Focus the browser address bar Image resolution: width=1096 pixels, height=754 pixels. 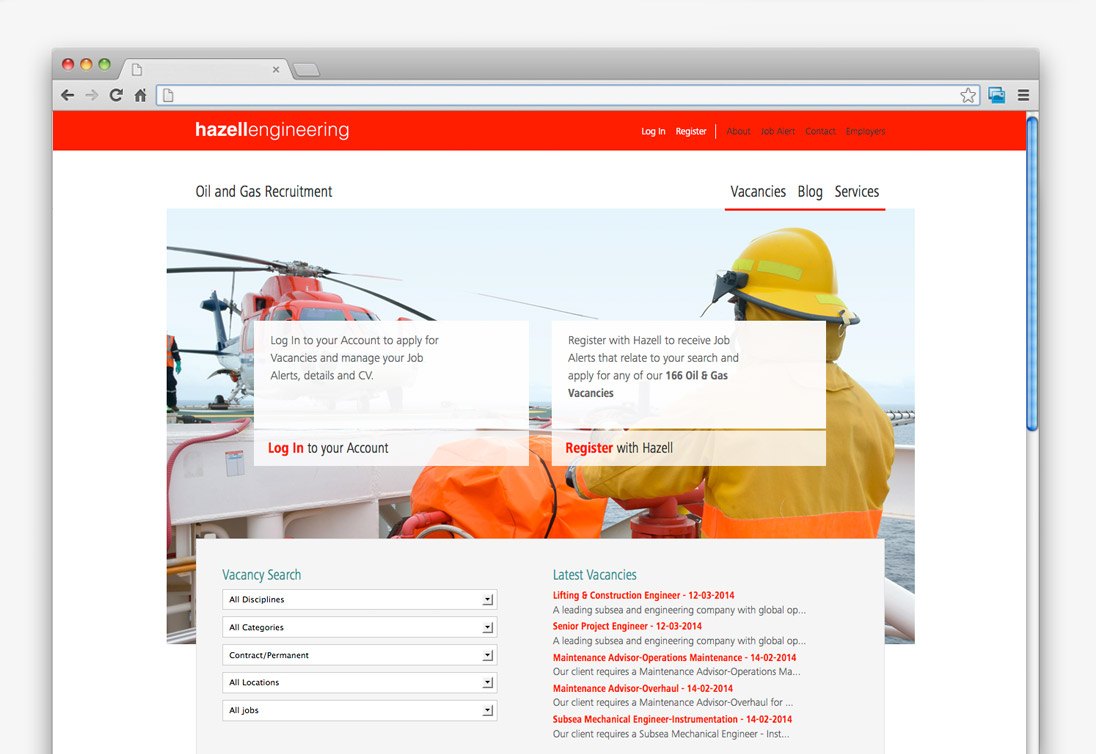(560, 95)
